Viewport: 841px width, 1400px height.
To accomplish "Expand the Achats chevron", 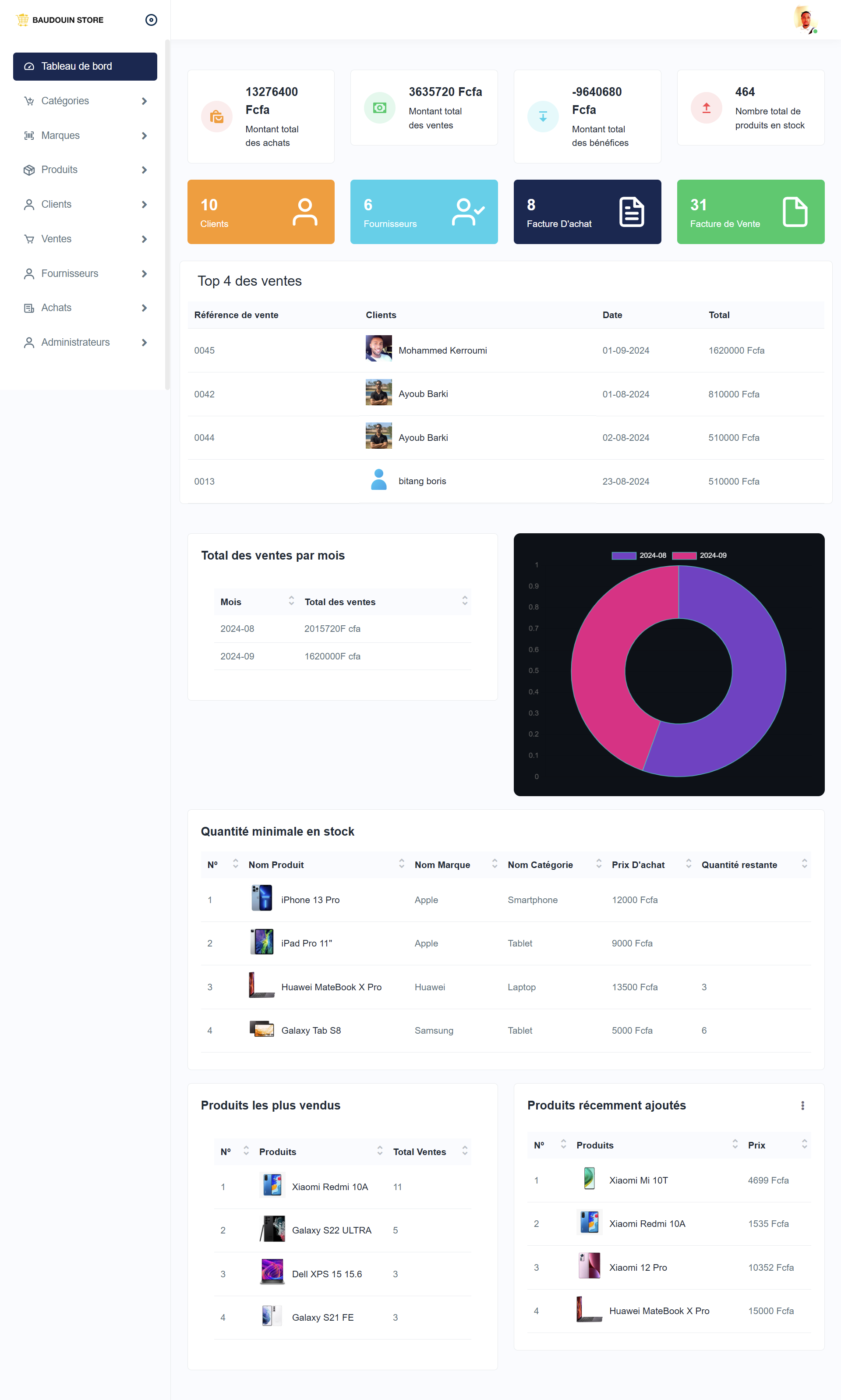I will (144, 308).
